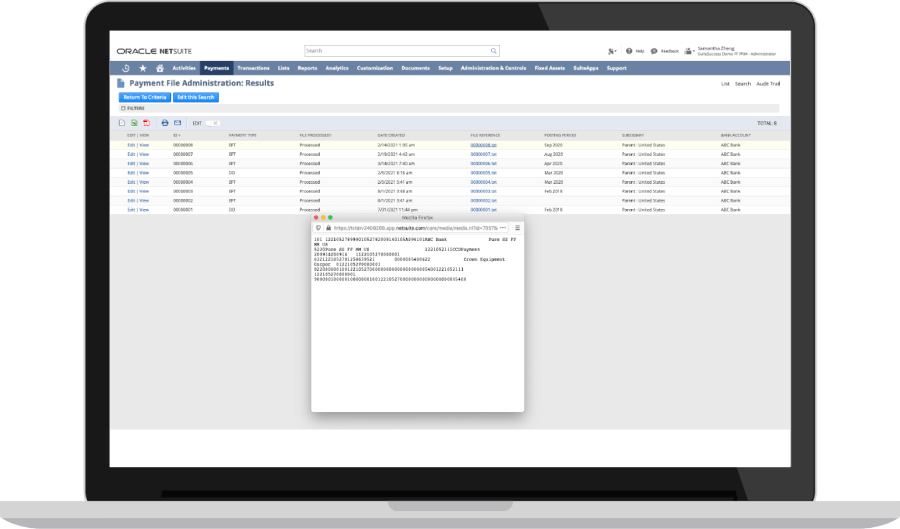Open the Audit Trail link
The height and width of the screenshot is (529, 900).
(x=768, y=84)
